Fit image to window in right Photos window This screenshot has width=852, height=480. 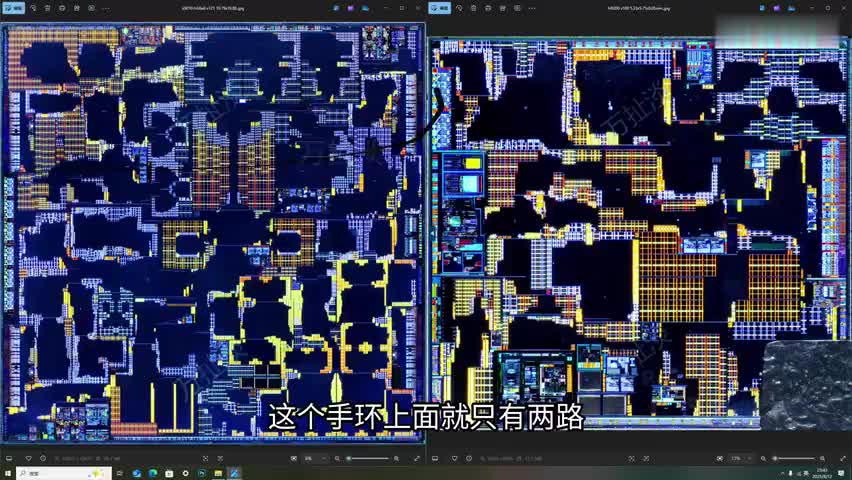coord(631,458)
